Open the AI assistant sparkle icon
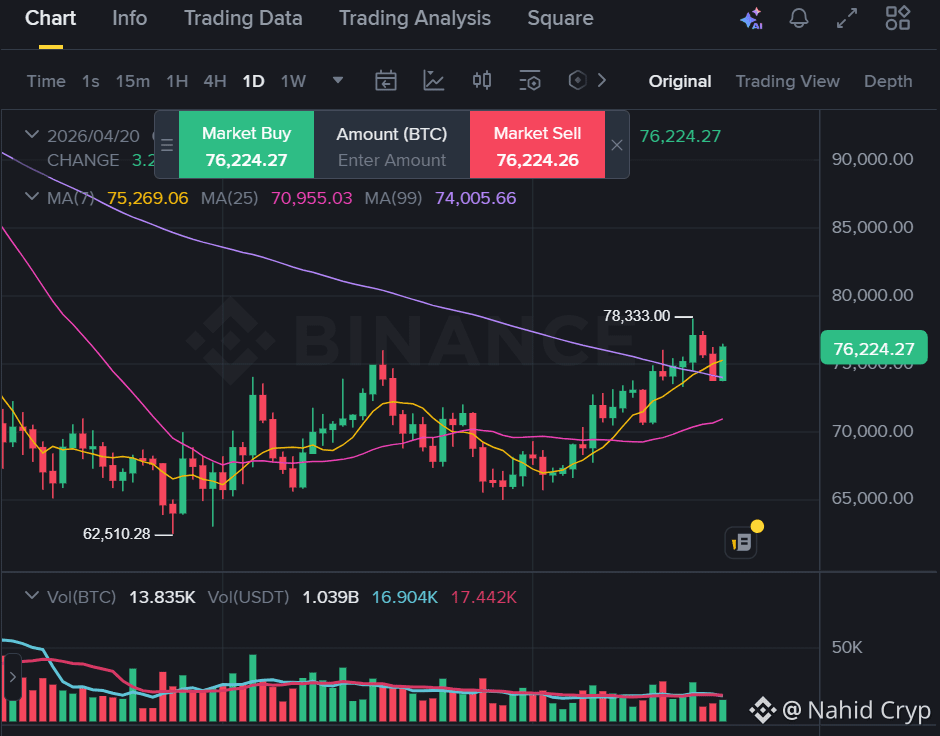The width and height of the screenshot is (940, 736). pos(751,19)
